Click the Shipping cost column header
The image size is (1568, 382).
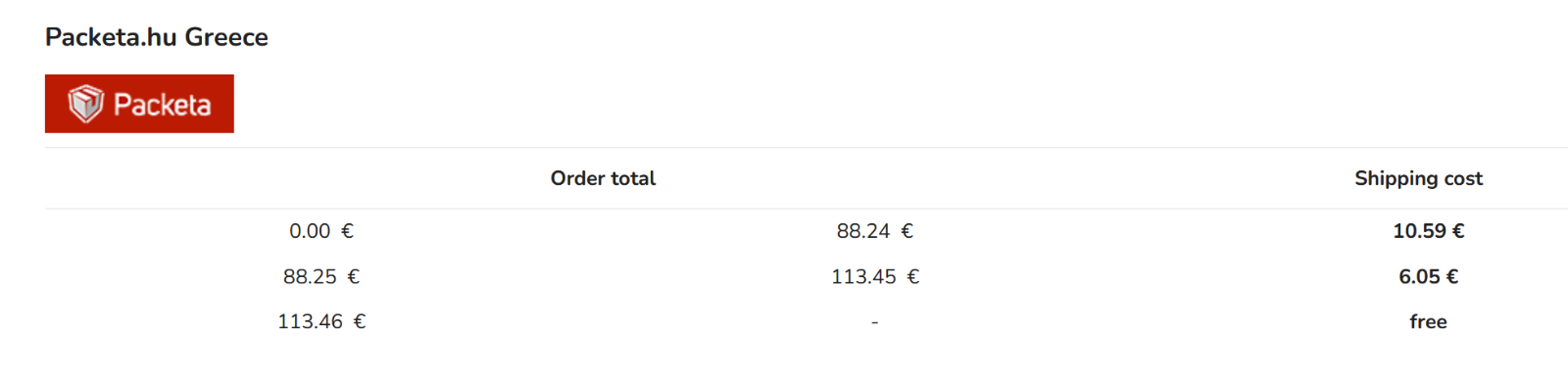click(x=1418, y=178)
